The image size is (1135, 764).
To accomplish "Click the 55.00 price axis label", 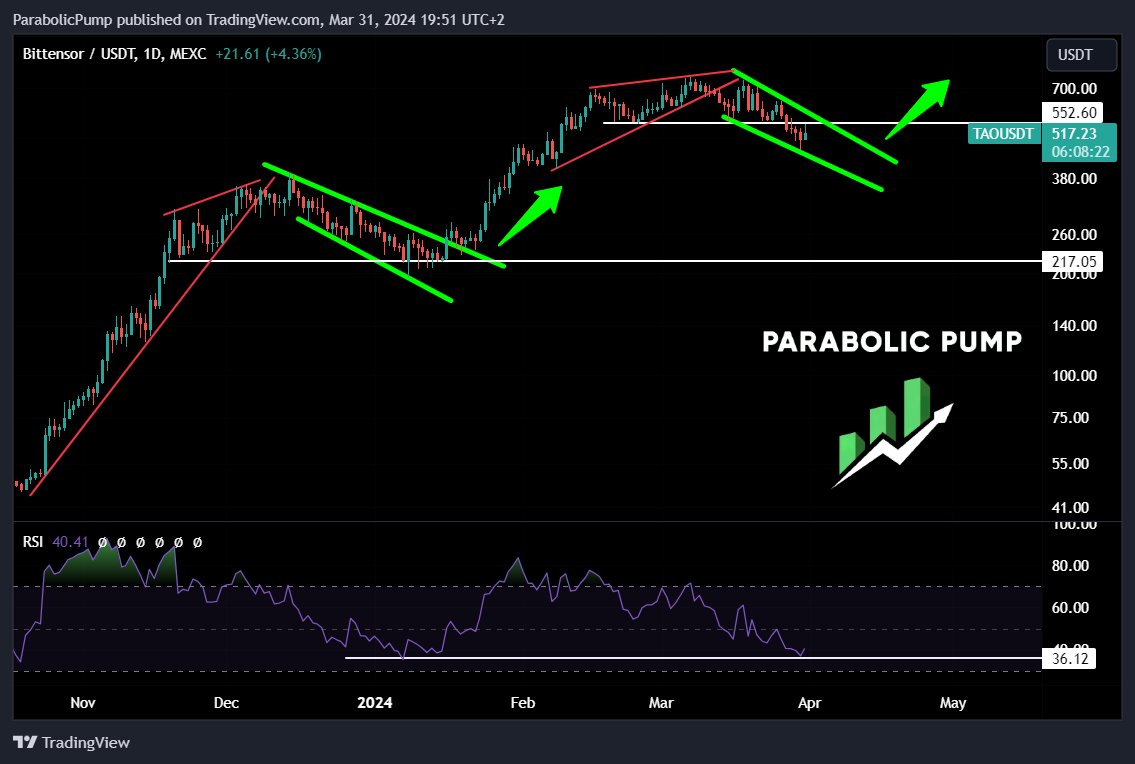I will (1070, 463).
